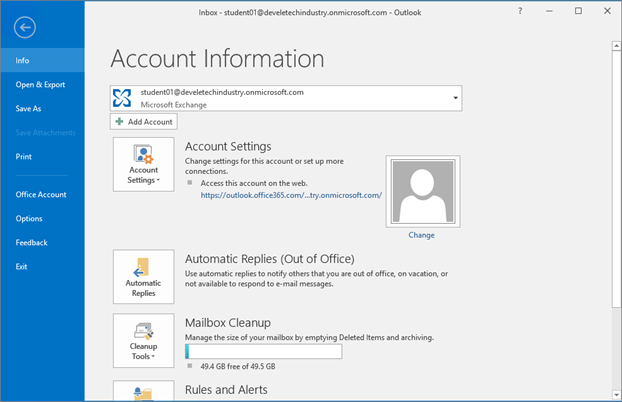The width and height of the screenshot is (622, 402).
Task: Open the Account Settings button menu
Action: pos(143,166)
